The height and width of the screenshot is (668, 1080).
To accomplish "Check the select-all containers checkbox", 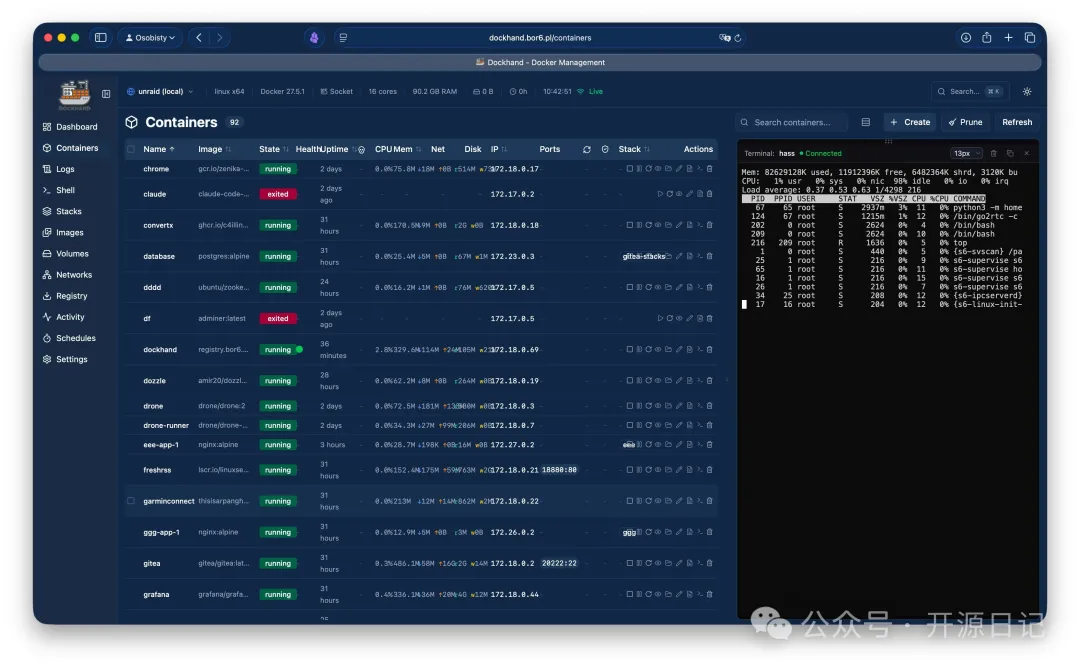I will coord(131,149).
